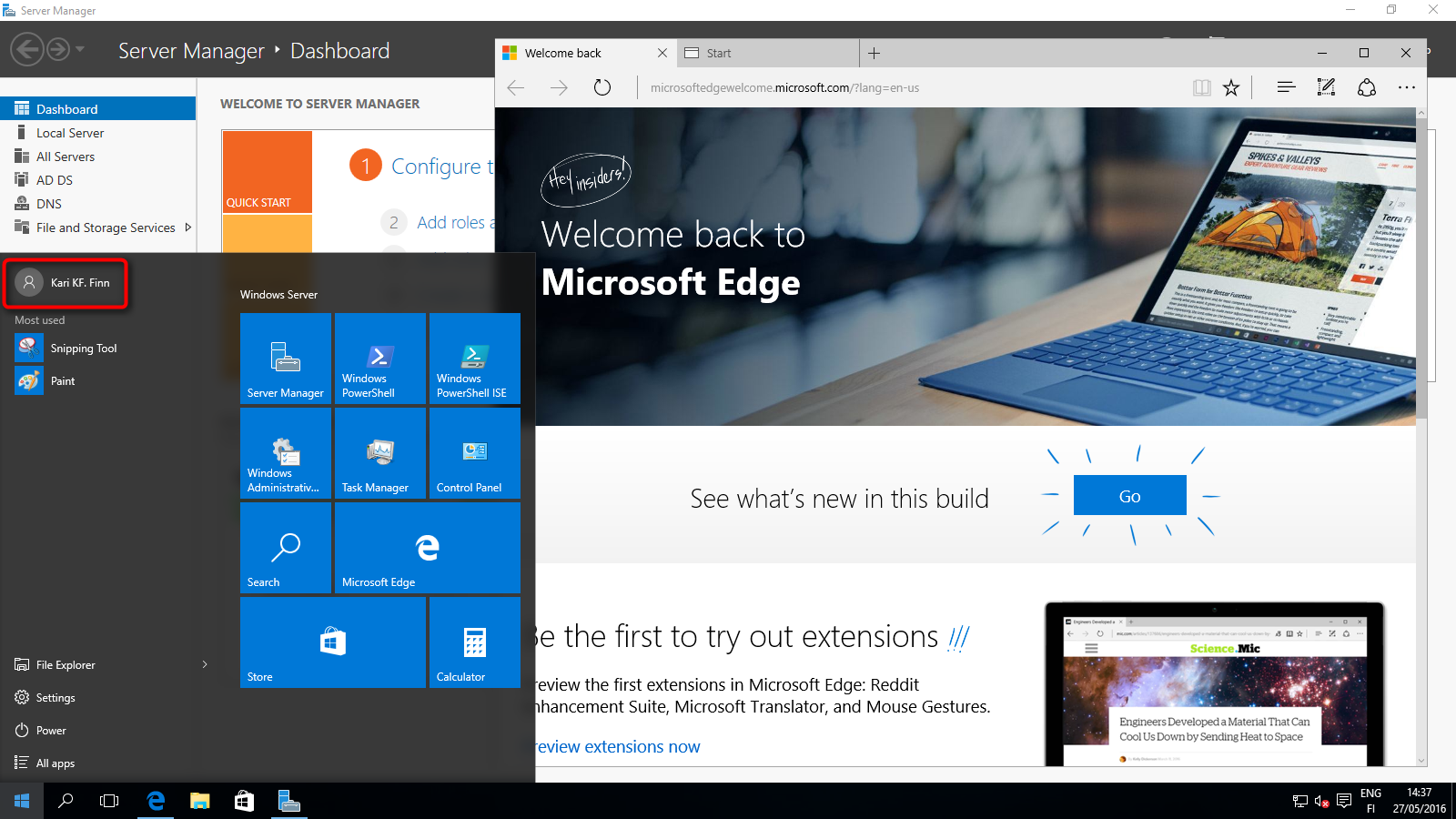
Task: Open the Action Center notification icon
Action: (x=1344, y=801)
